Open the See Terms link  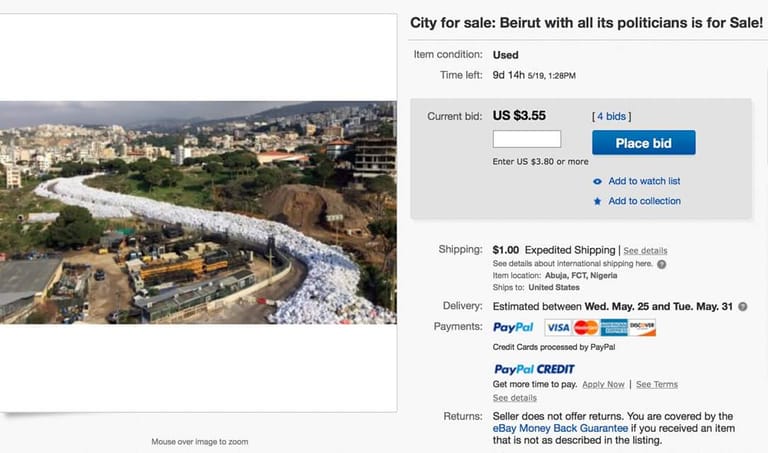tap(657, 384)
